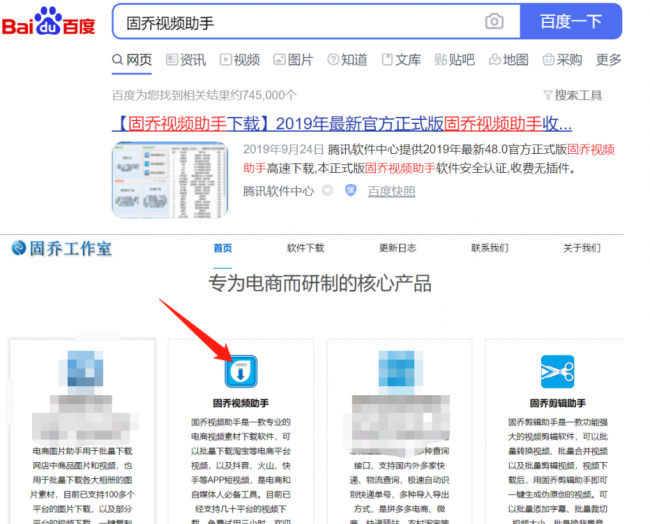Click the 百度一下 search button
Image resolution: width=650 pixels, height=524 pixels.
pyautogui.click(x=571, y=22)
